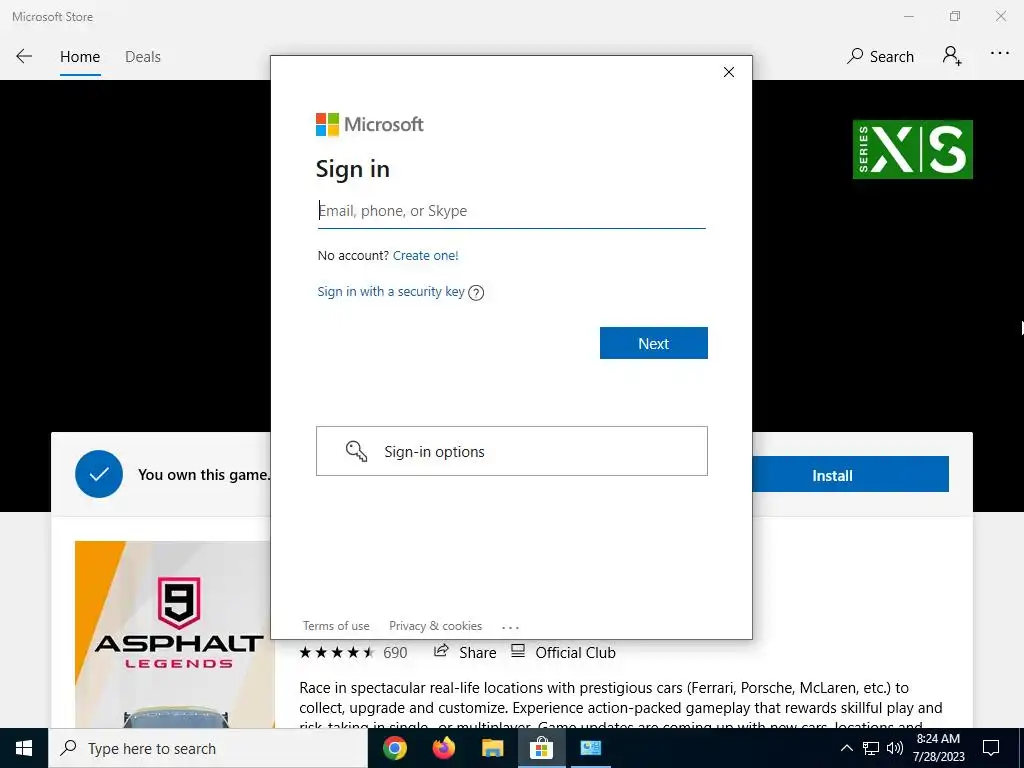This screenshot has width=1024, height=768.
Task: Click the dialog footer more-options dots
Action: coord(510,627)
